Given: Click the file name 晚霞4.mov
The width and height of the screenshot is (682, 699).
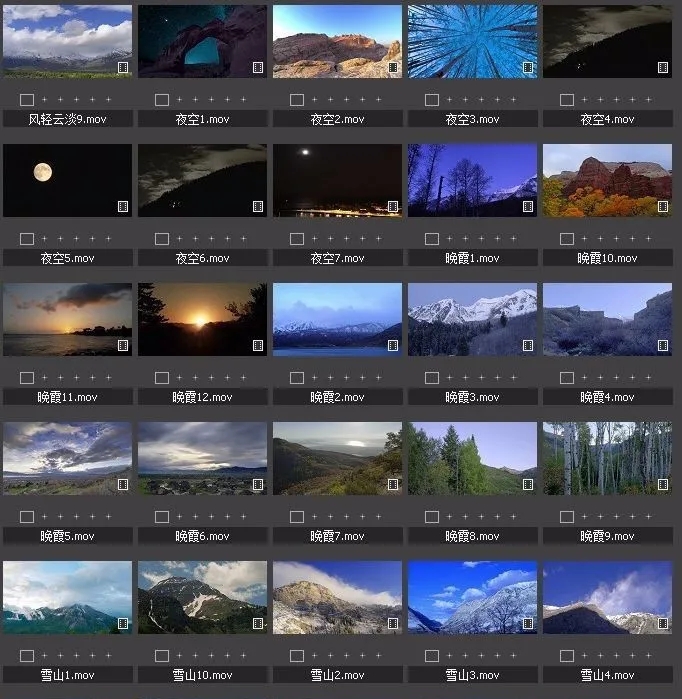Looking at the screenshot, I should tap(608, 397).
